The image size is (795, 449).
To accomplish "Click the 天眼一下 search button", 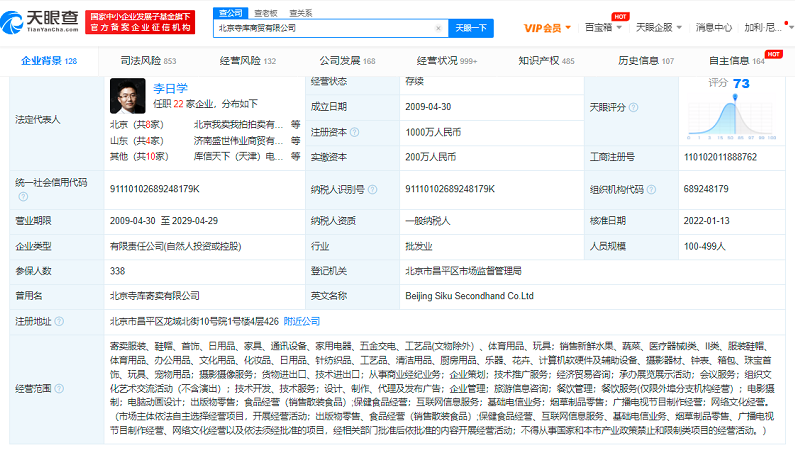I will [473, 28].
